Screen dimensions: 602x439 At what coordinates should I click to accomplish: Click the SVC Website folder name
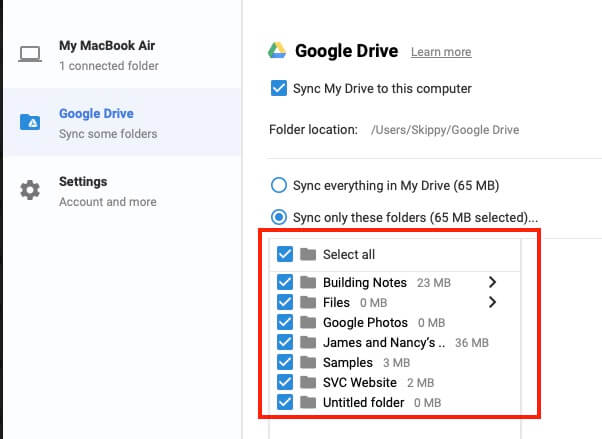360,383
